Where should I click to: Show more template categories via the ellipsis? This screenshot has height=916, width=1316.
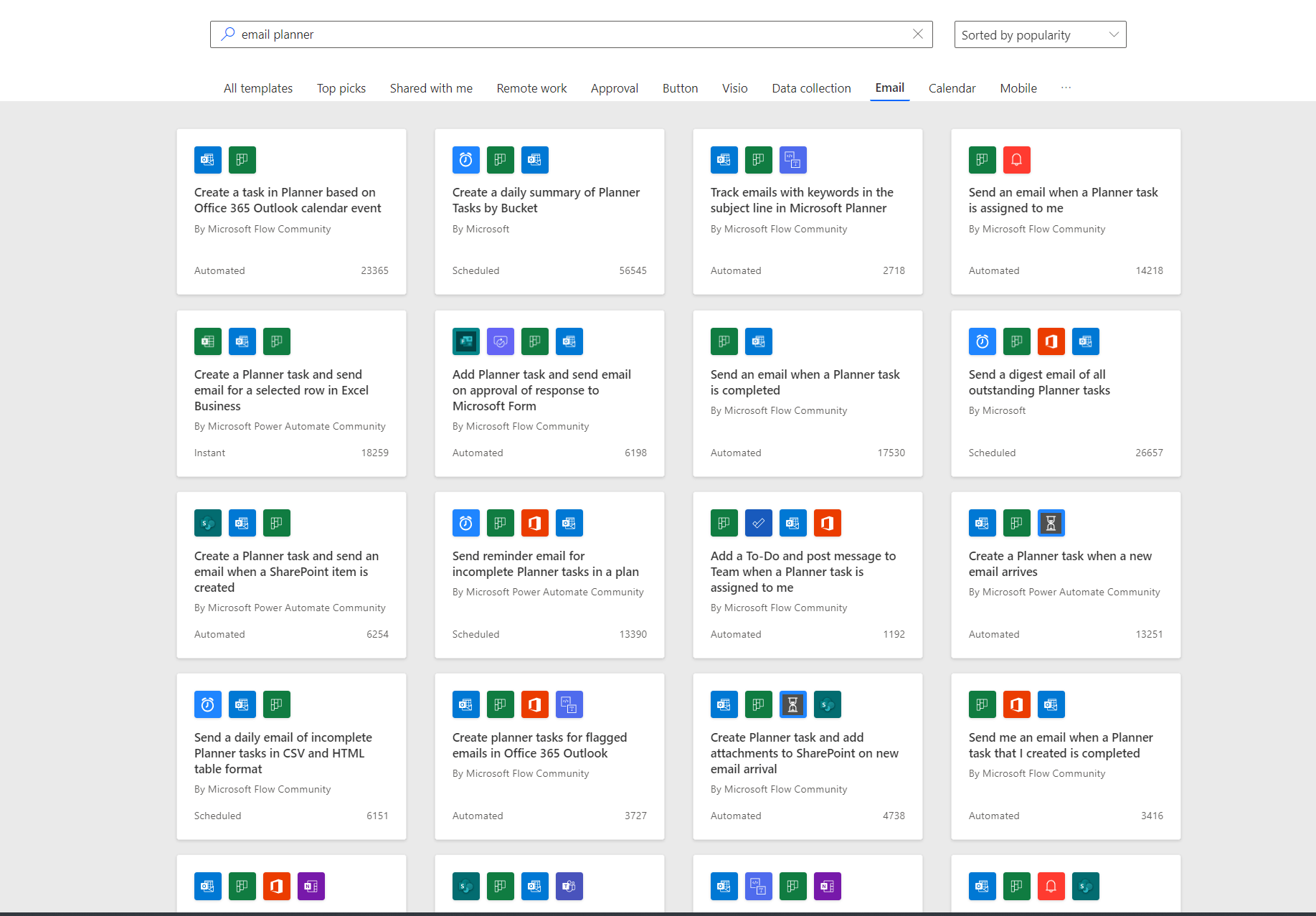pyautogui.click(x=1066, y=88)
